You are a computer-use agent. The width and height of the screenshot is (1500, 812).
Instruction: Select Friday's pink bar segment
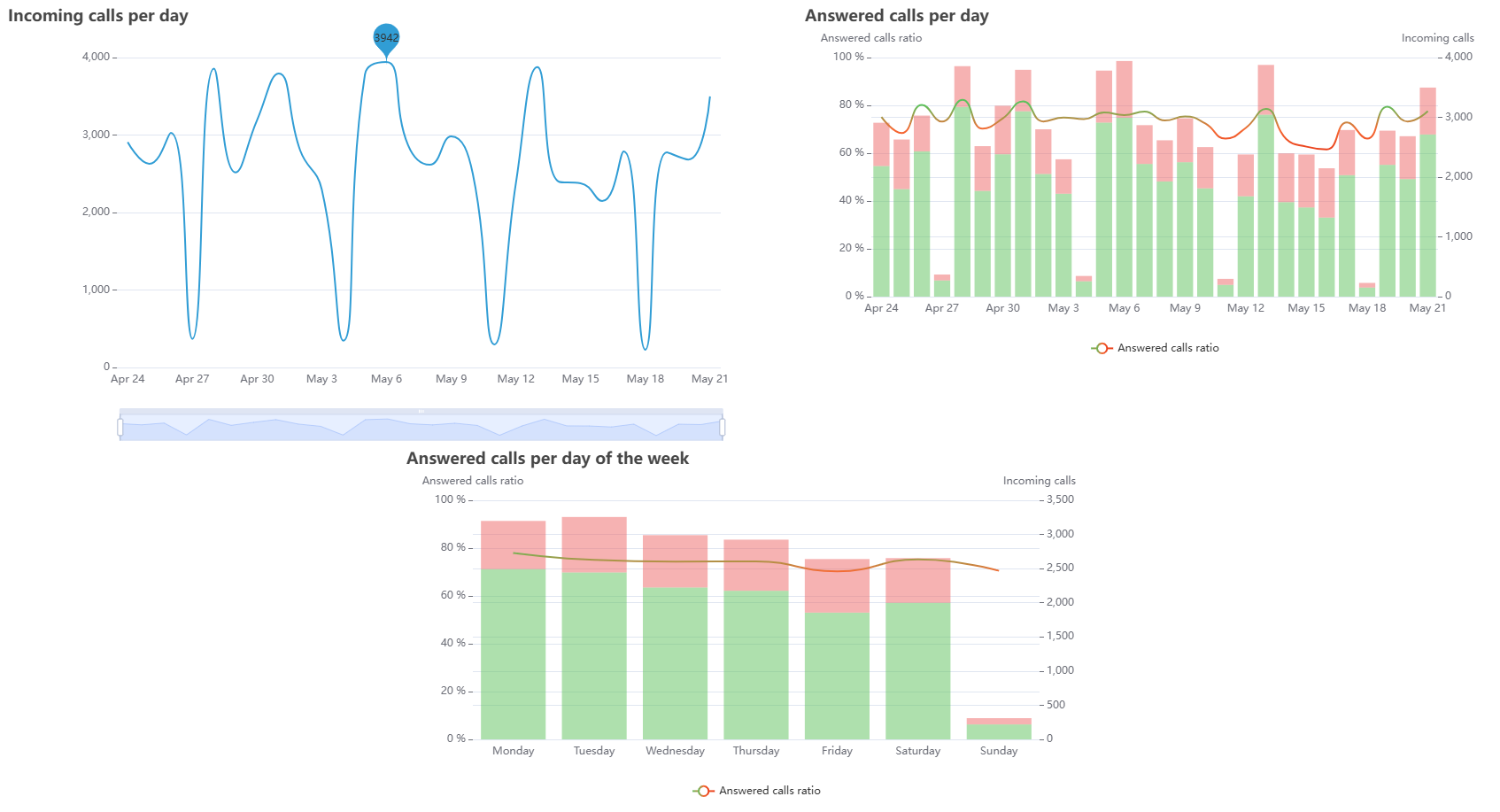tap(837, 585)
